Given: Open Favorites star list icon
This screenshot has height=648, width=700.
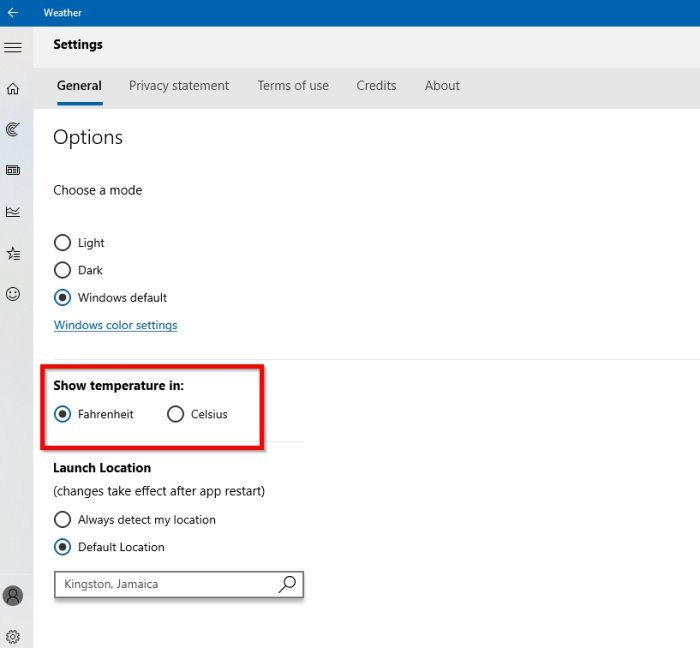Looking at the screenshot, I should click(13, 253).
